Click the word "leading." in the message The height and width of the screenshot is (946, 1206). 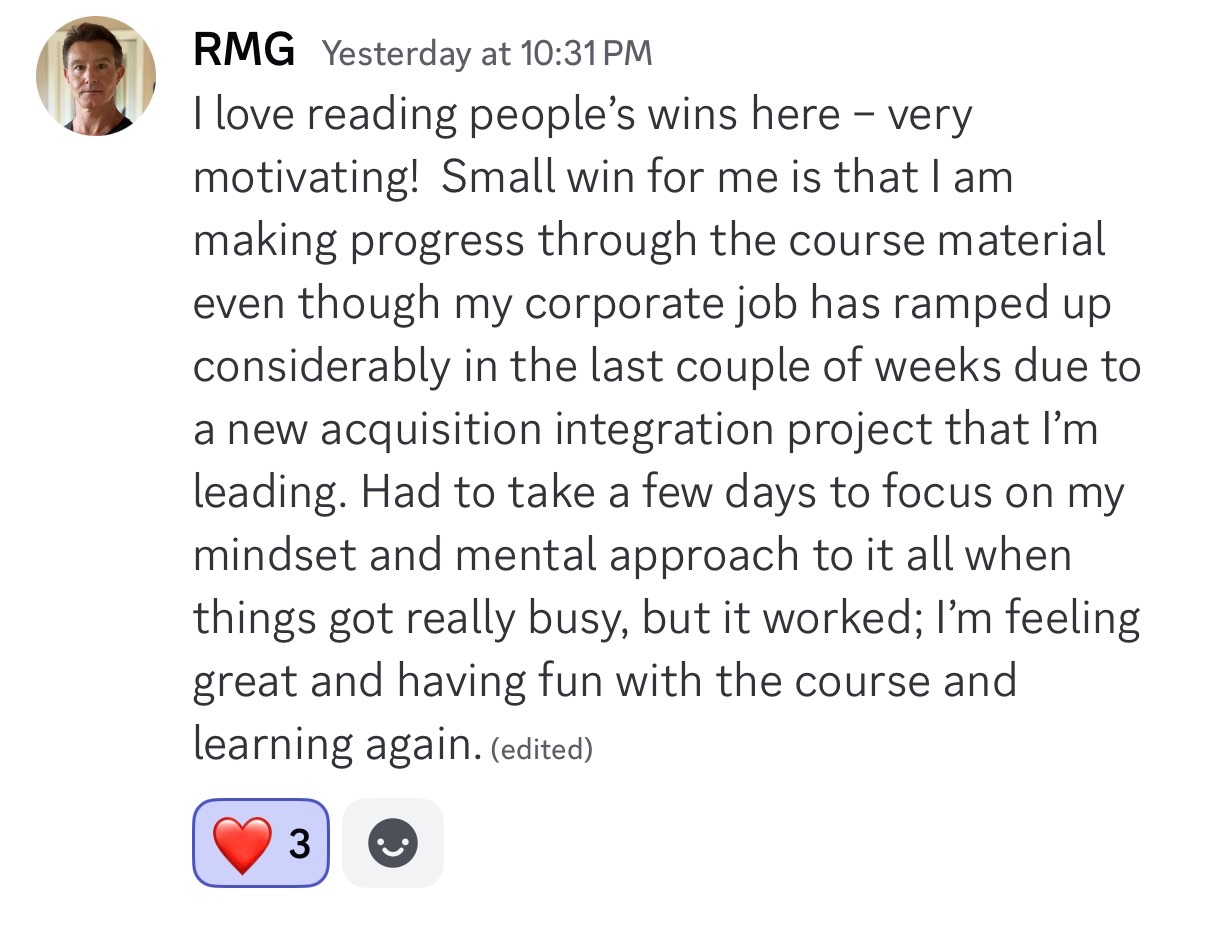point(270,492)
